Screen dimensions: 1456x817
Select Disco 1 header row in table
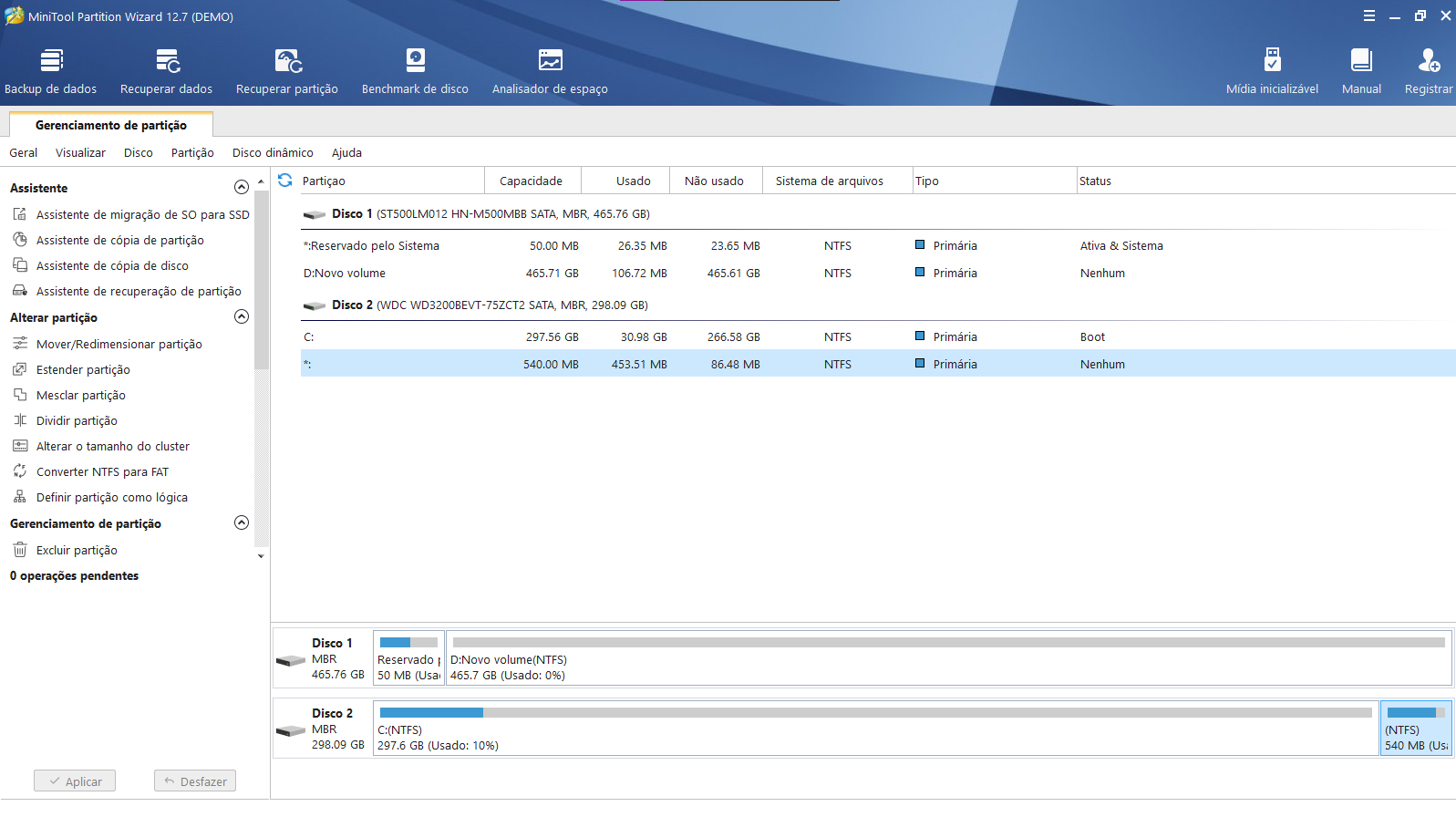(878, 213)
